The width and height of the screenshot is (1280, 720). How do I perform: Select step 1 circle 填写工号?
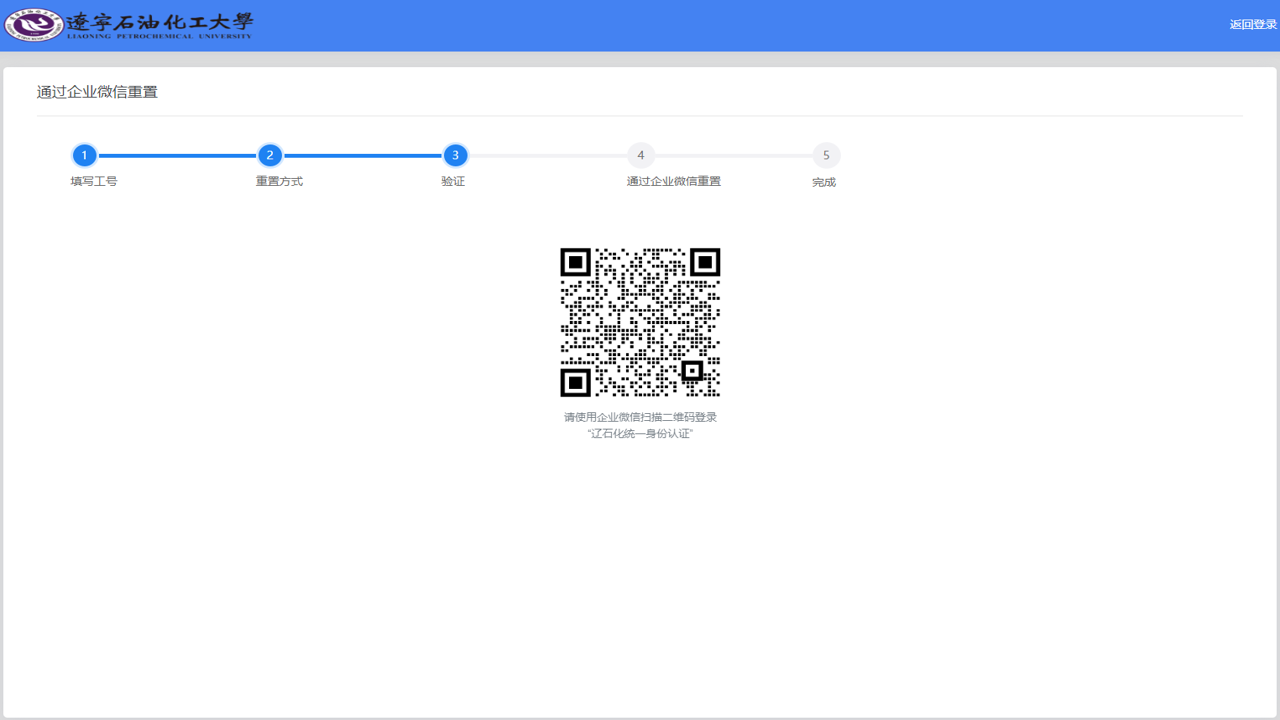pyautogui.click(x=85, y=156)
